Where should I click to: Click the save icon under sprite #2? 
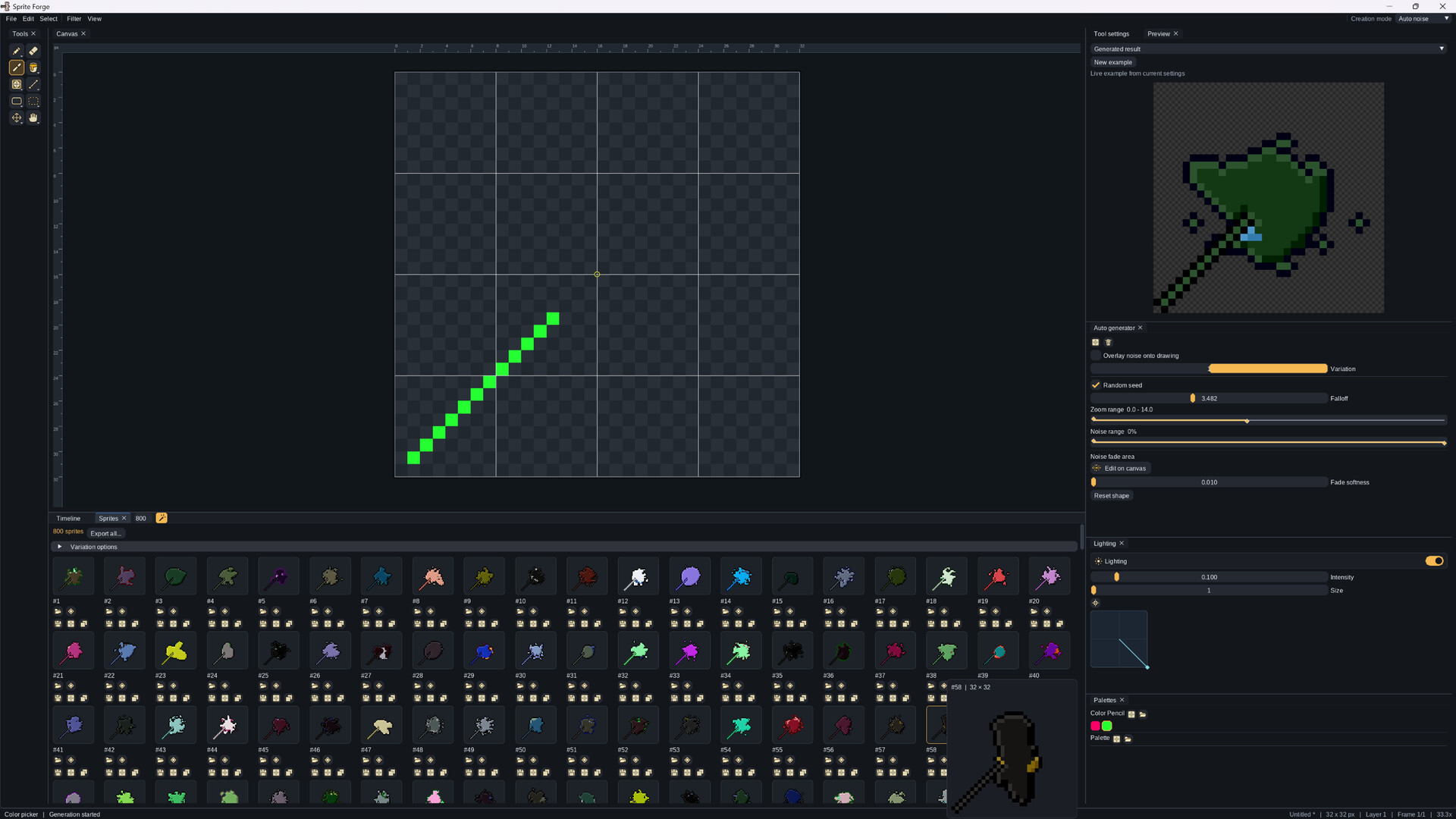109,624
